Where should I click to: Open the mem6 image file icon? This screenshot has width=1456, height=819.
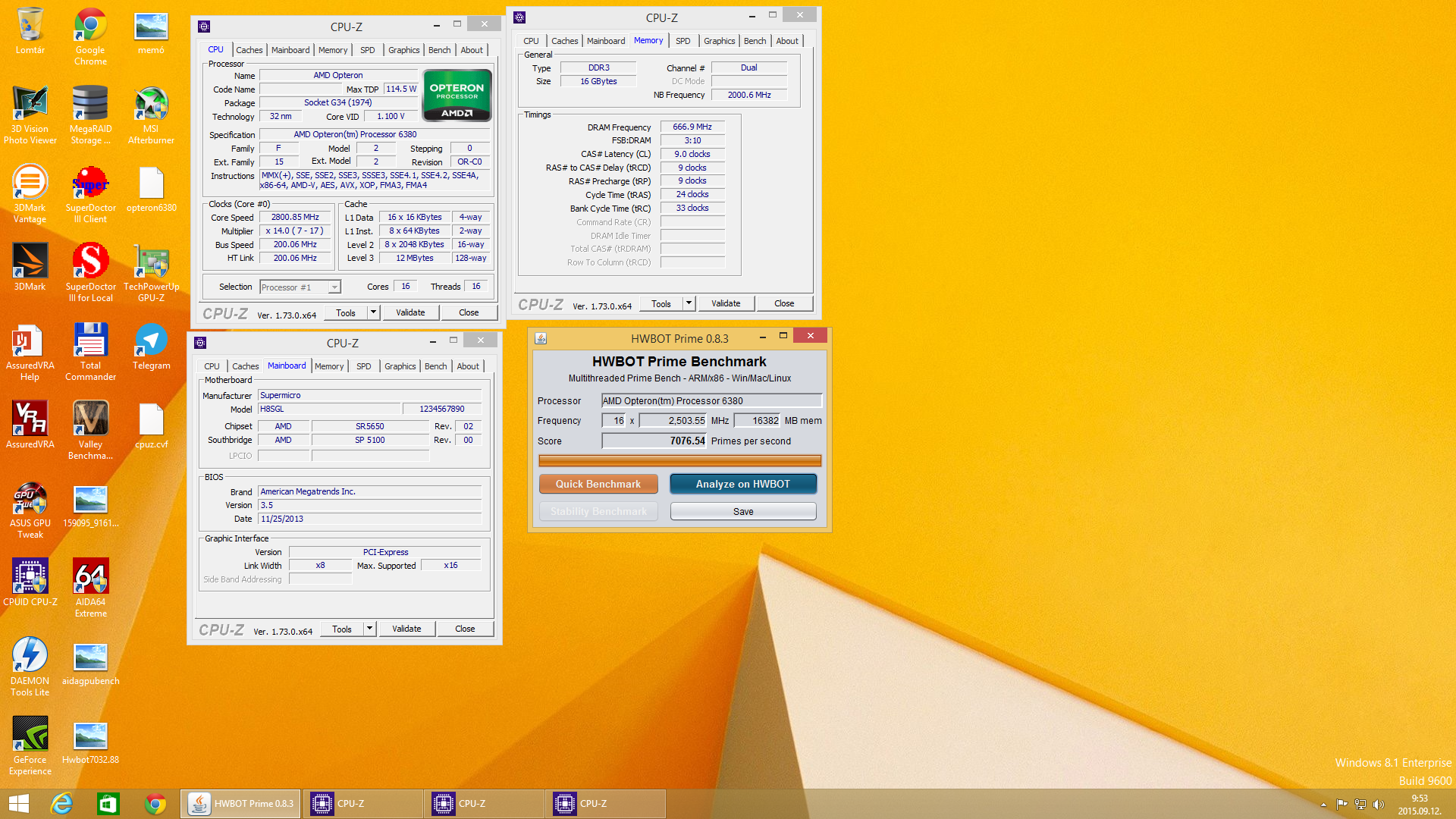tap(151, 31)
